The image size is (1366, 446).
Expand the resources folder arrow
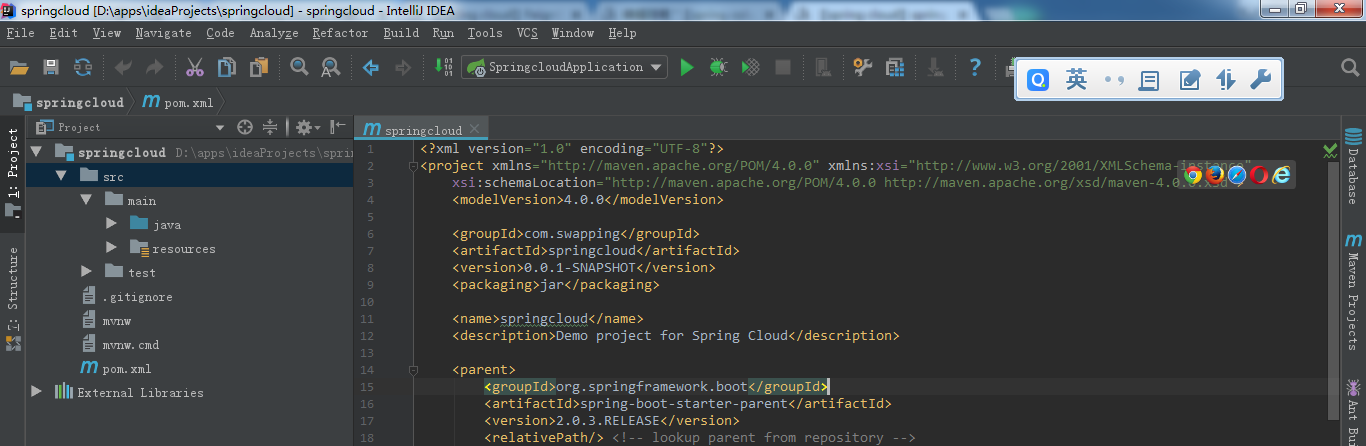pyautogui.click(x=112, y=248)
